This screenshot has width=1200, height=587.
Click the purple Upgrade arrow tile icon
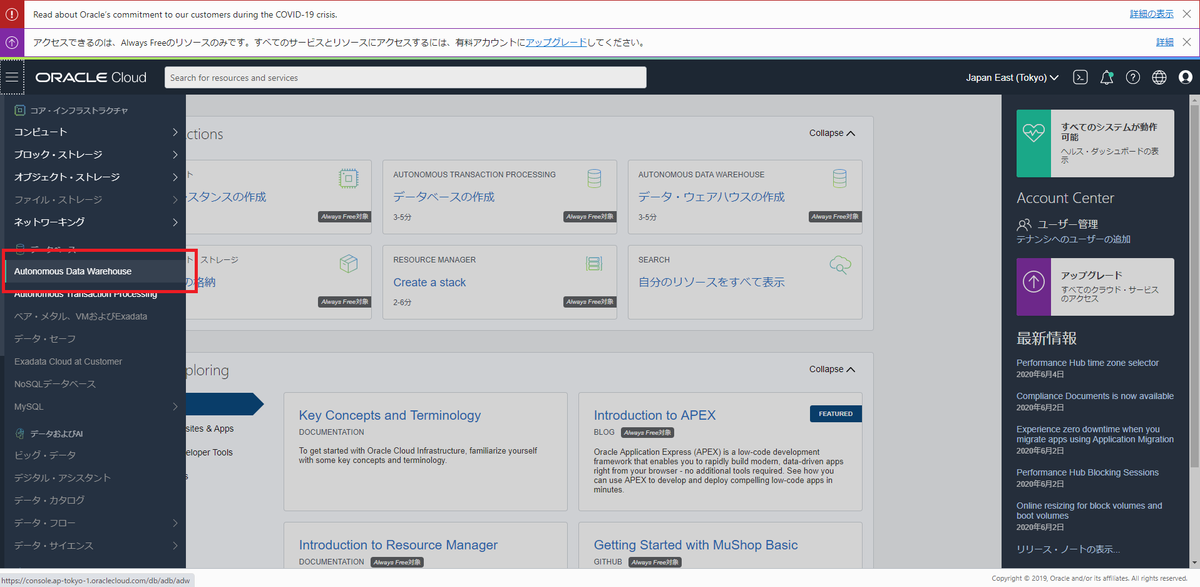[x=1035, y=282]
